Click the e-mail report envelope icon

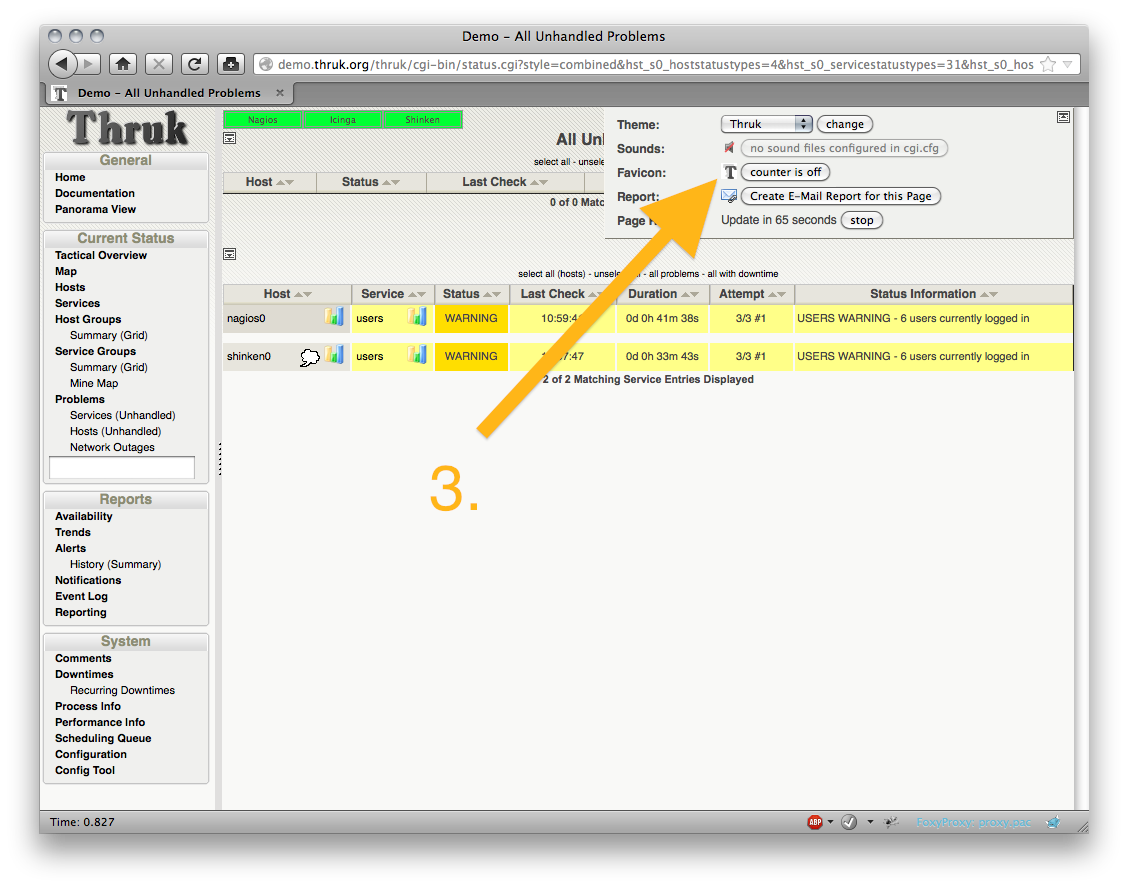[x=729, y=196]
